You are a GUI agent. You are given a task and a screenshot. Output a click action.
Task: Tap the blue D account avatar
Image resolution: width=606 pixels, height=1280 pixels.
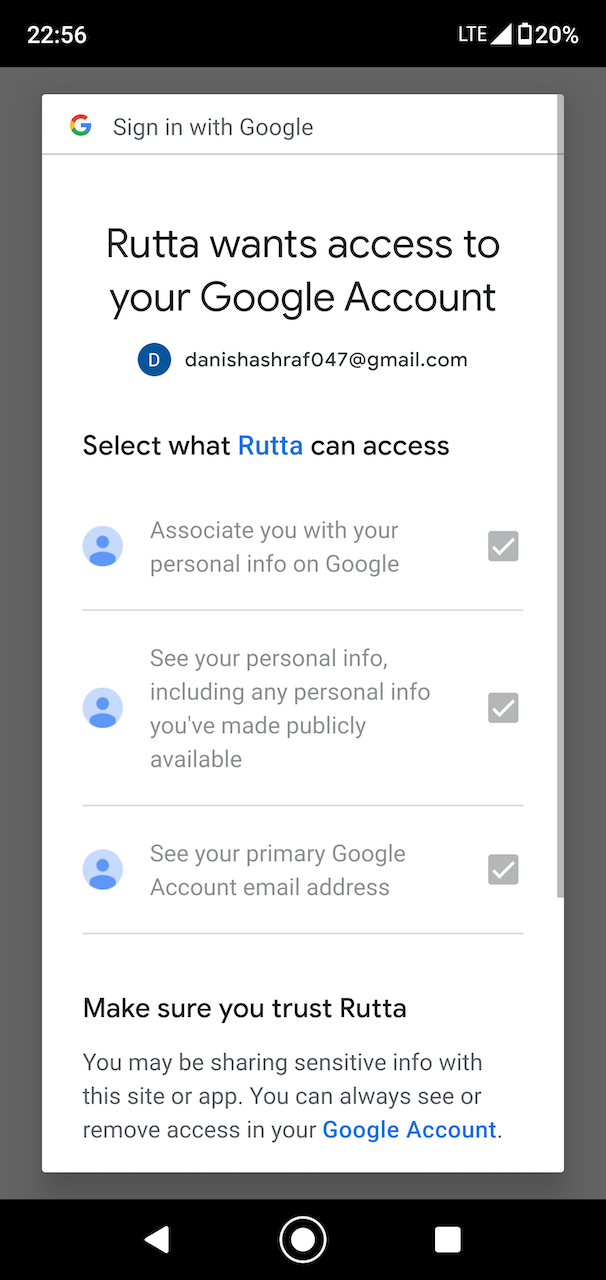(155, 360)
